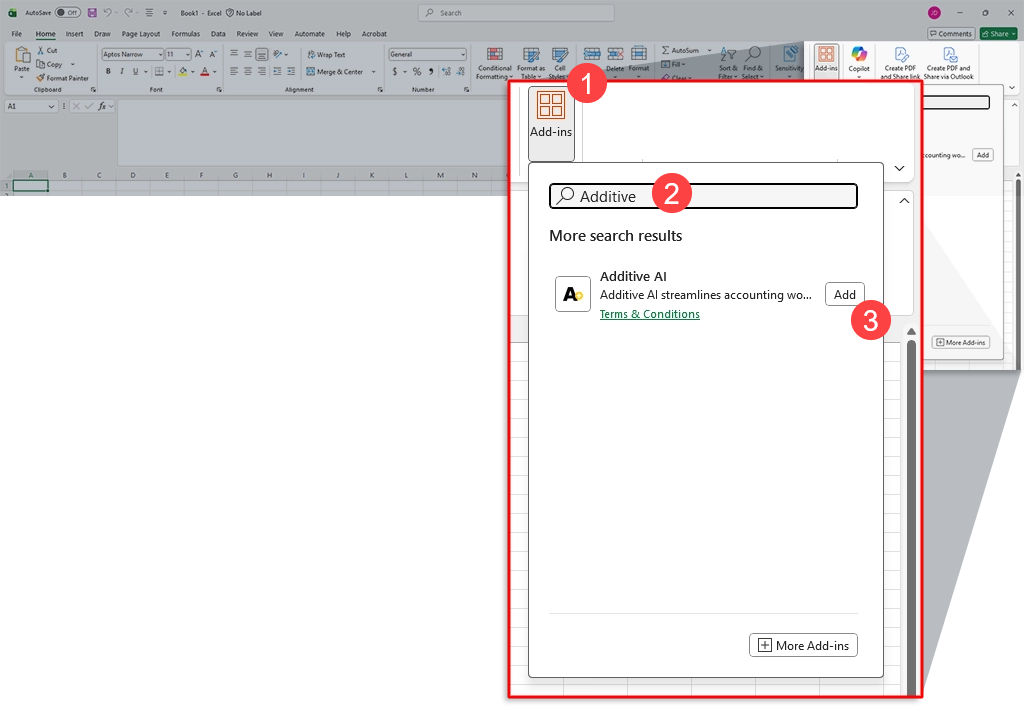1024x712 pixels.
Task: Open the Terms & Conditions link
Action: pos(649,313)
